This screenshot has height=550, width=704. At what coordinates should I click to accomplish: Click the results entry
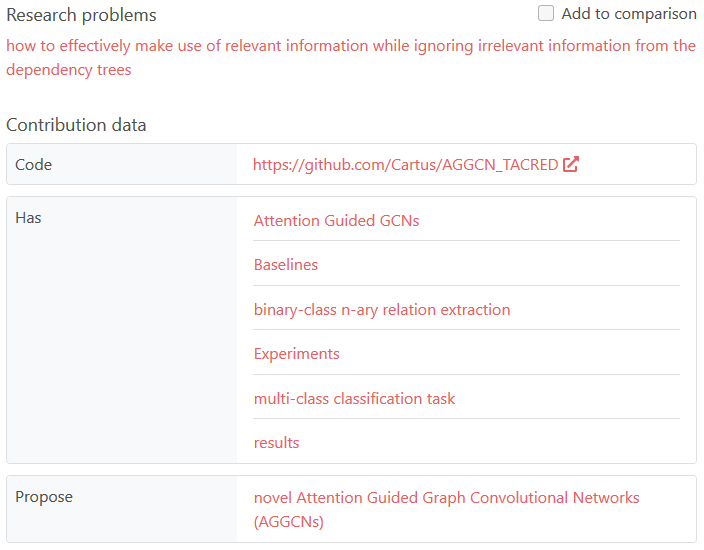277,443
